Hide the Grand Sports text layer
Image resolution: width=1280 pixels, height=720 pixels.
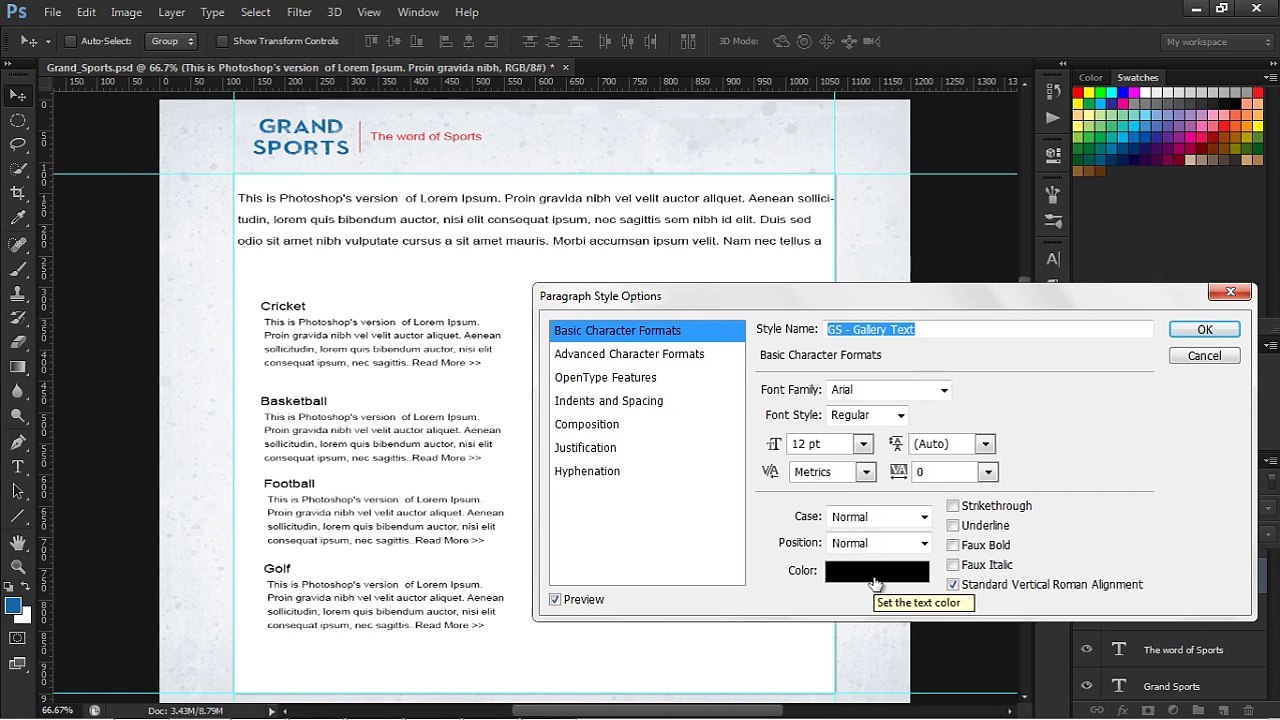tap(1086, 686)
